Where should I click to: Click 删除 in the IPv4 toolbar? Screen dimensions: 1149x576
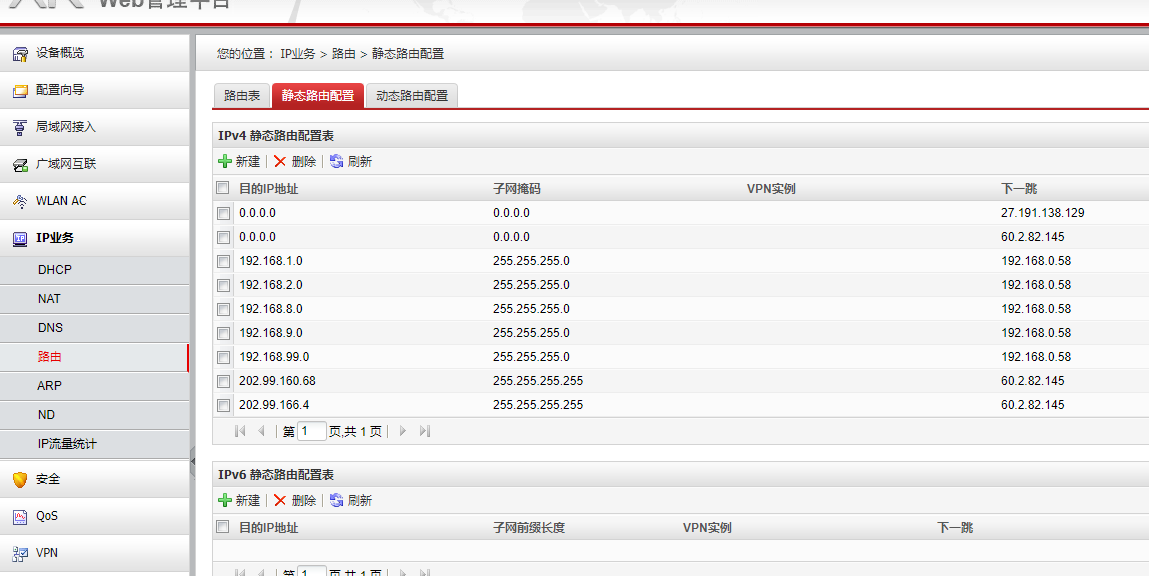[295, 161]
